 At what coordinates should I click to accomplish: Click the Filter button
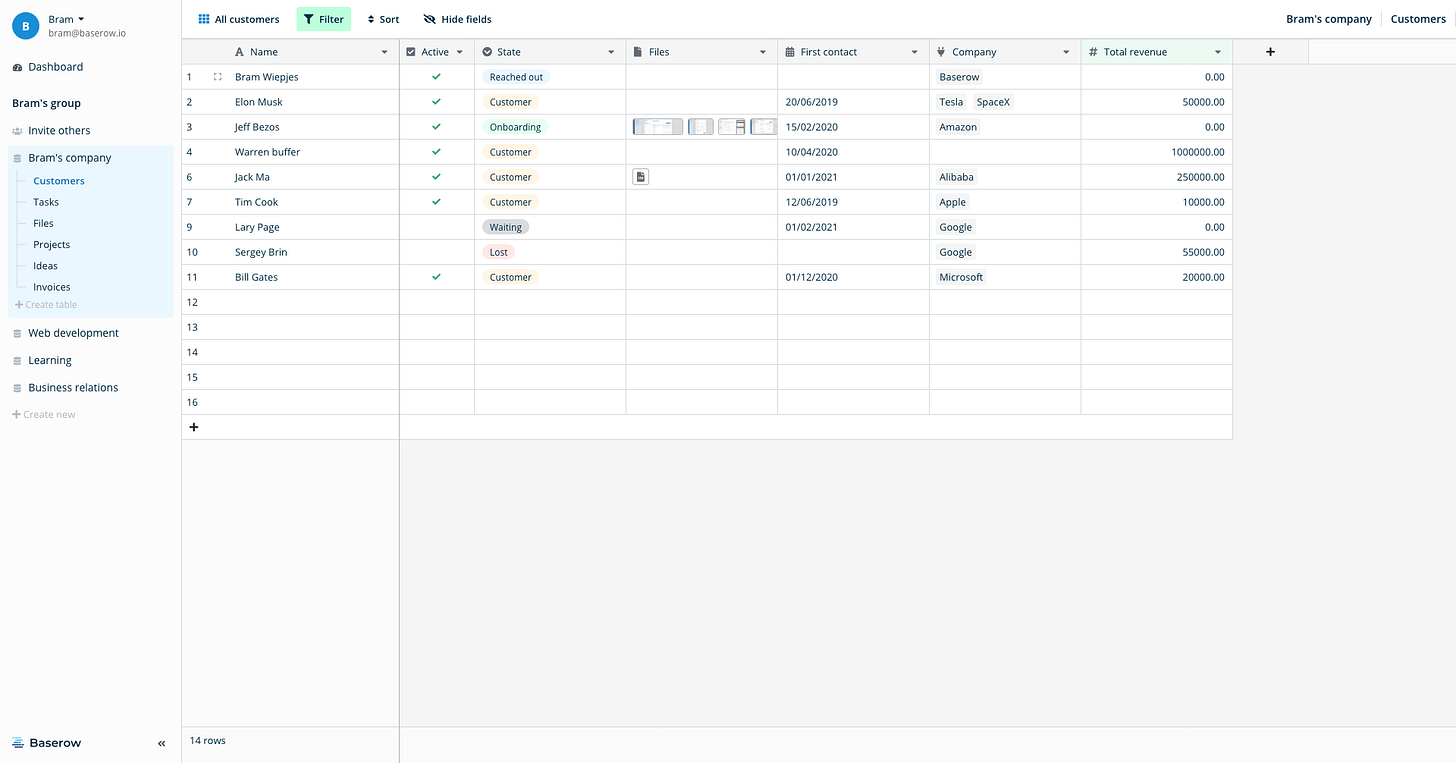click(324, 19)
